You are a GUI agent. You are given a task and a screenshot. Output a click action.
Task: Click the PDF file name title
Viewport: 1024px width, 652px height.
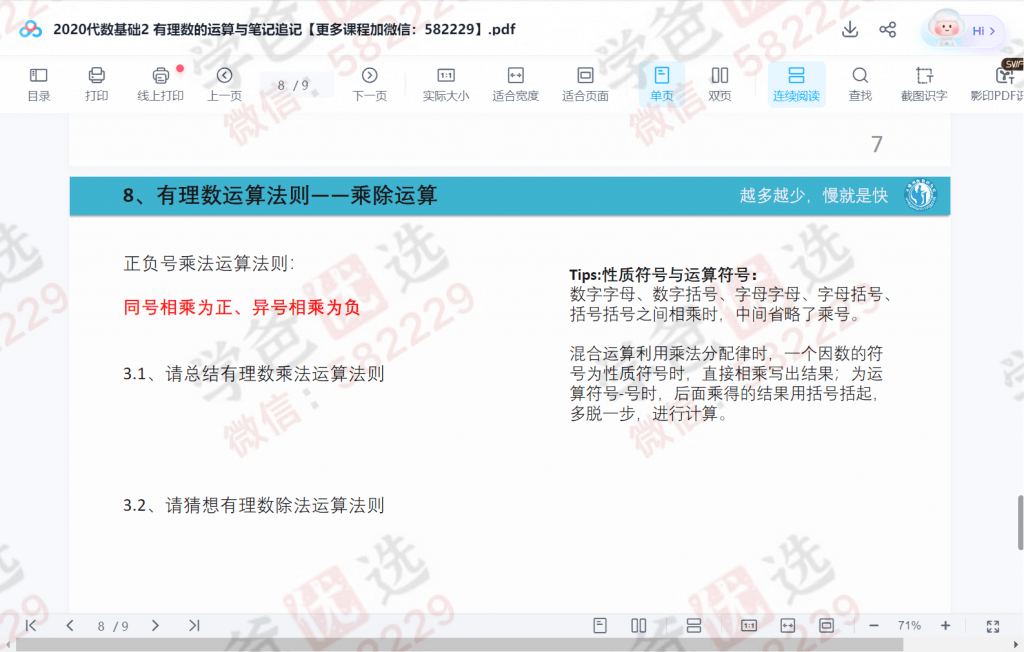point(284,29)
